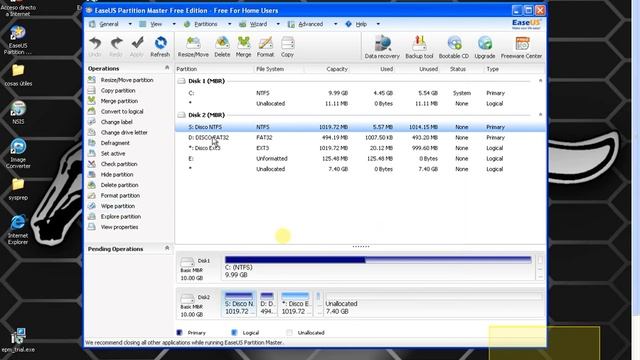640x360 pixels.
Task: Open the View menu
Action: tap(156, 24)
